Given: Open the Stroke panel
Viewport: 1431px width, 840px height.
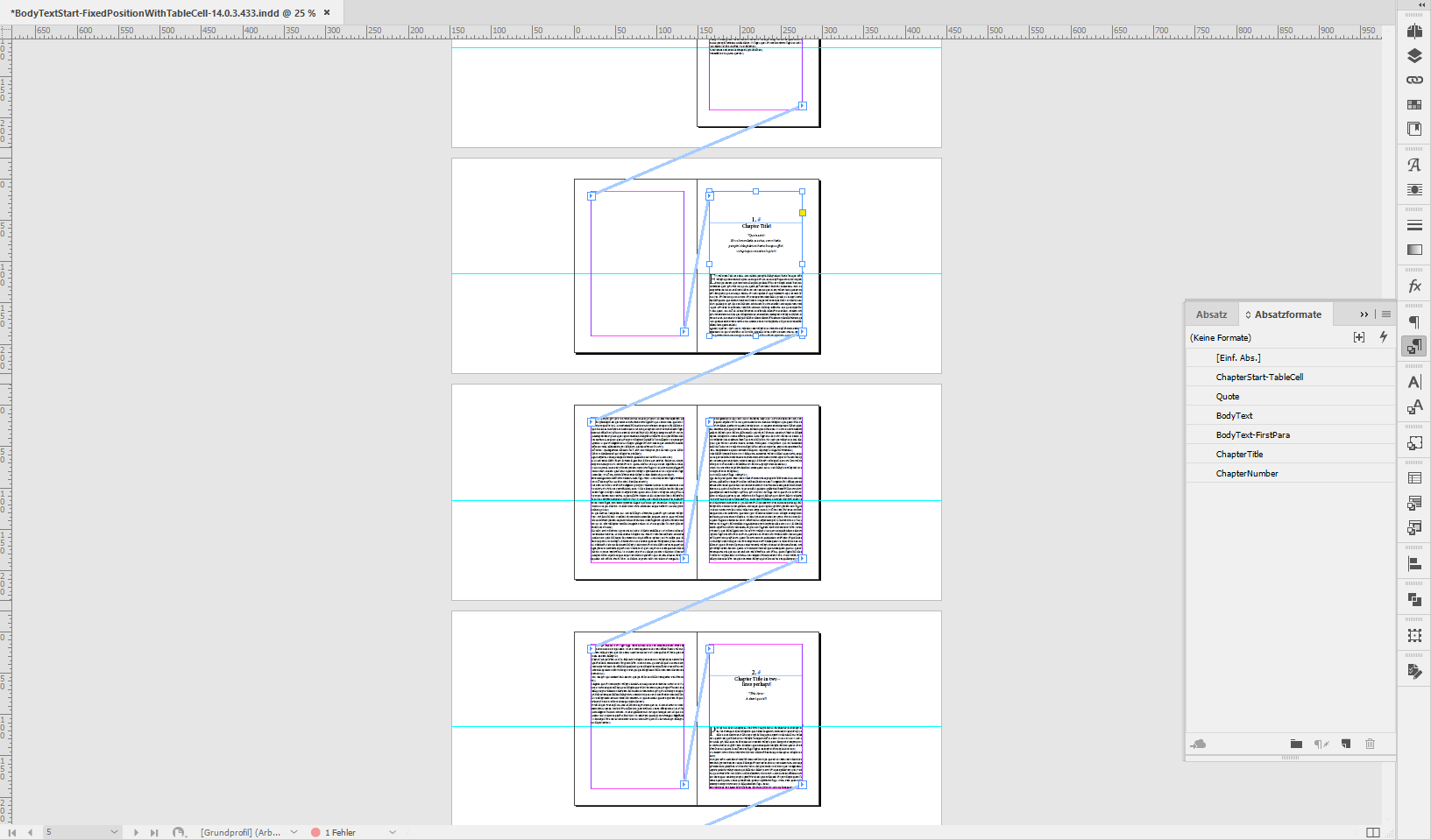Looking at the screenshot, I should pyautogui.click(x=1413, y=225).
